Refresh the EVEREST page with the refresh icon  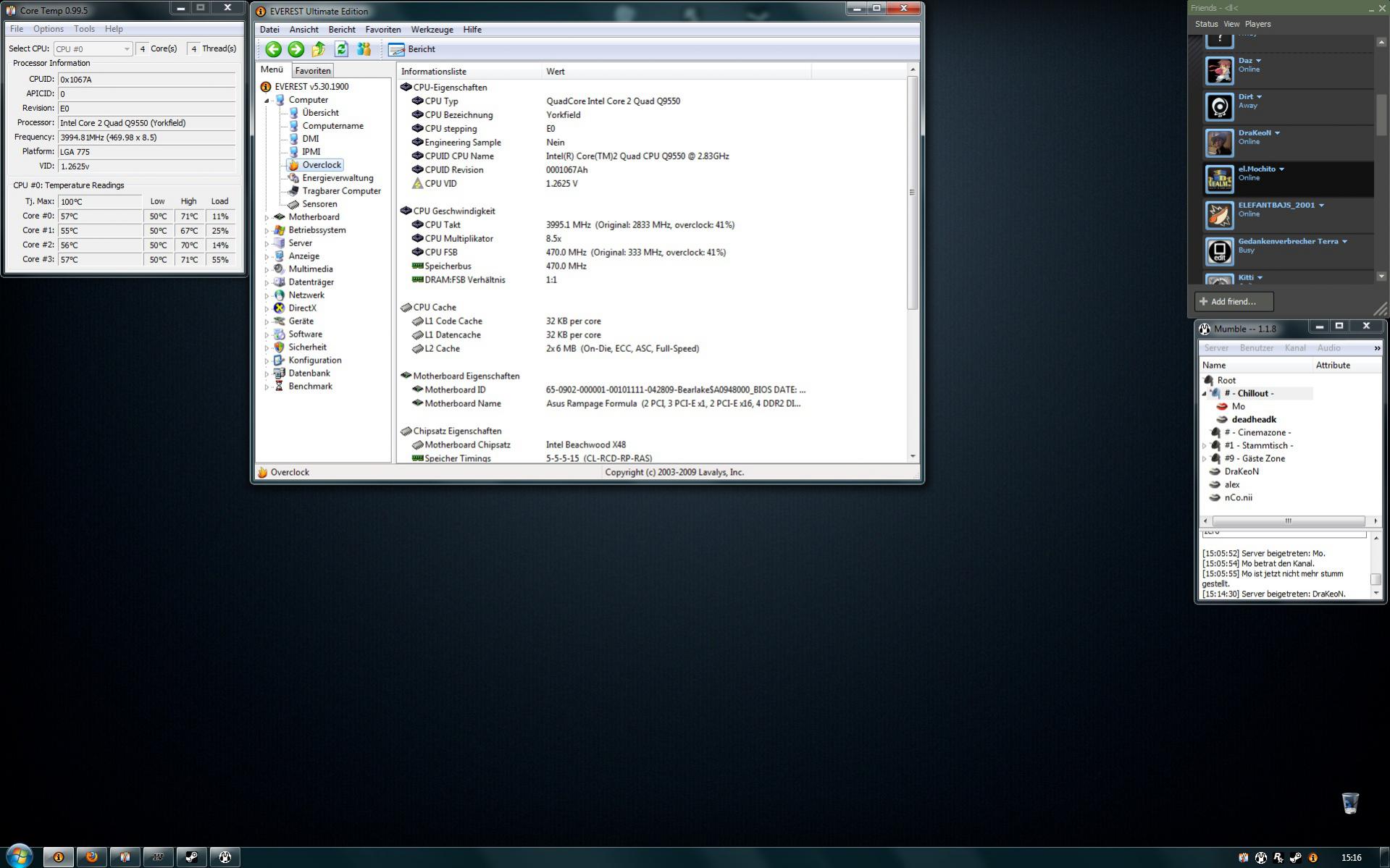point(341,49)
